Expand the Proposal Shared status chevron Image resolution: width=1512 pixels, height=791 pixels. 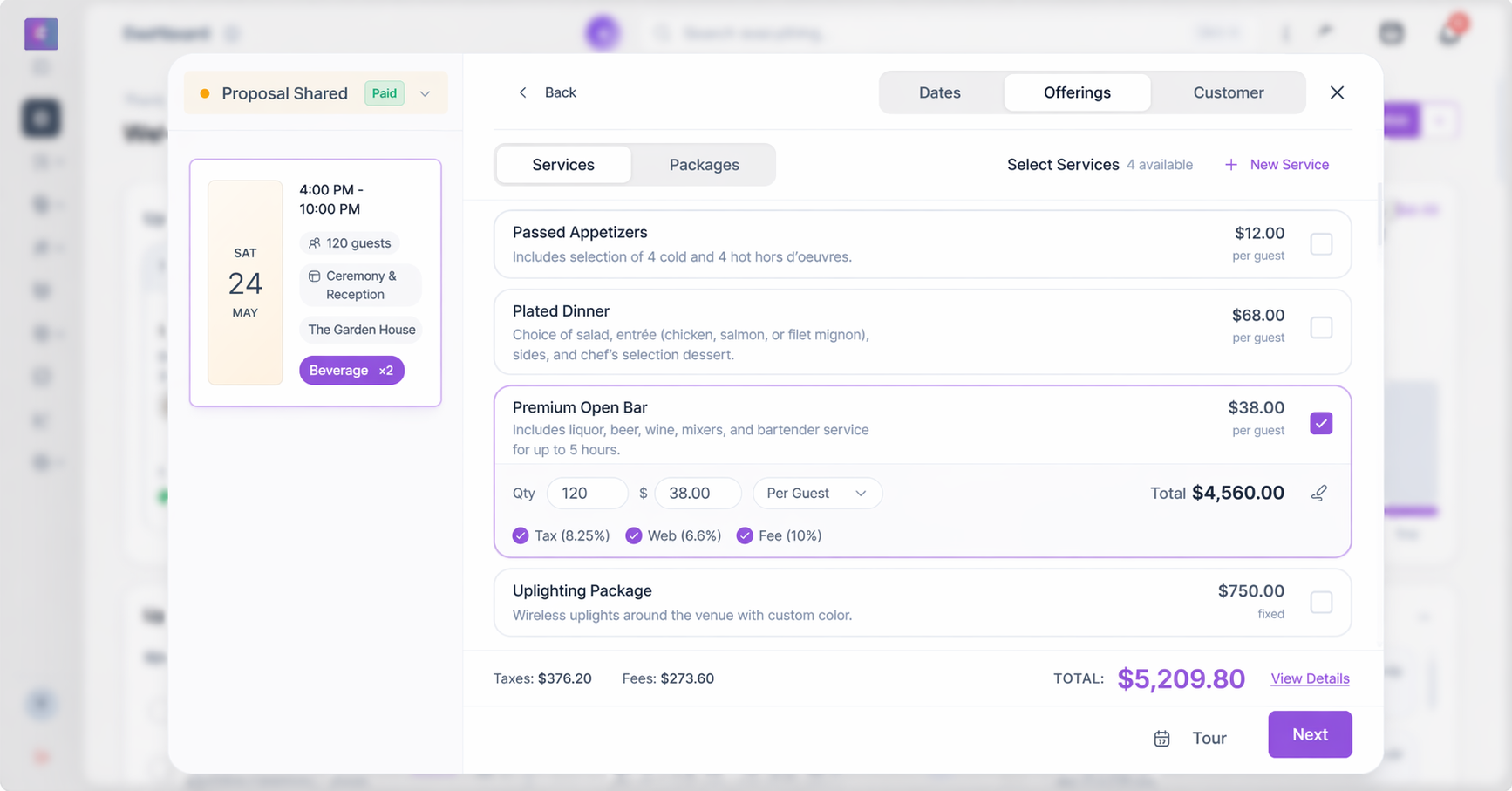pyautogui.click(x=426, y=93)
